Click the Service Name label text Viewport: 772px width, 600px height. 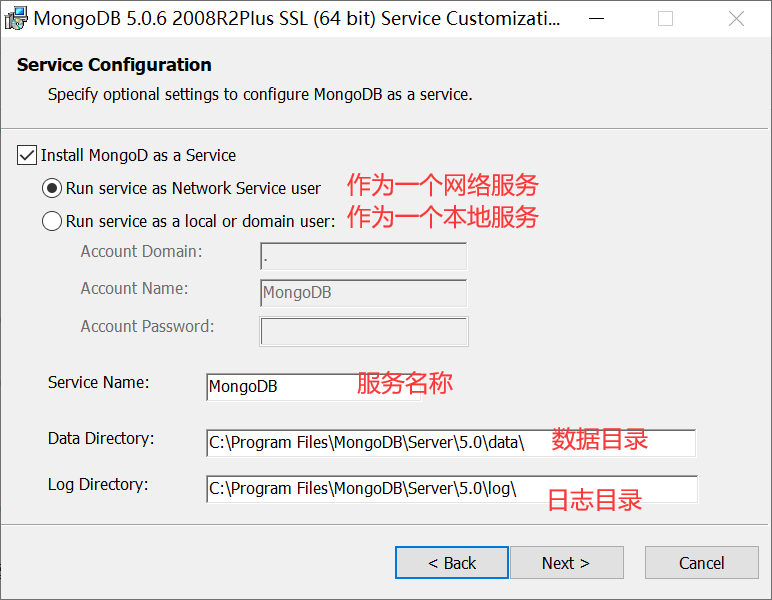(x=98, y=382)
